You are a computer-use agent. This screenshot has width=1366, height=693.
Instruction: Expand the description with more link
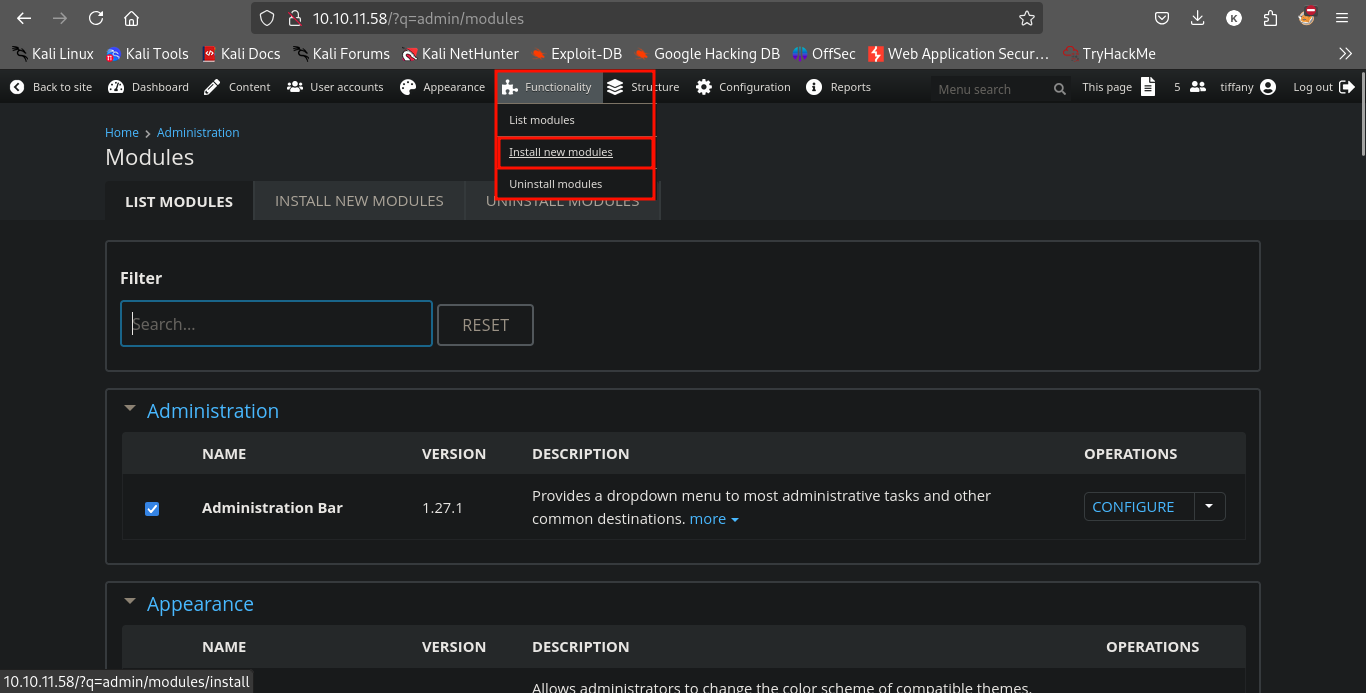click(713, 519)
